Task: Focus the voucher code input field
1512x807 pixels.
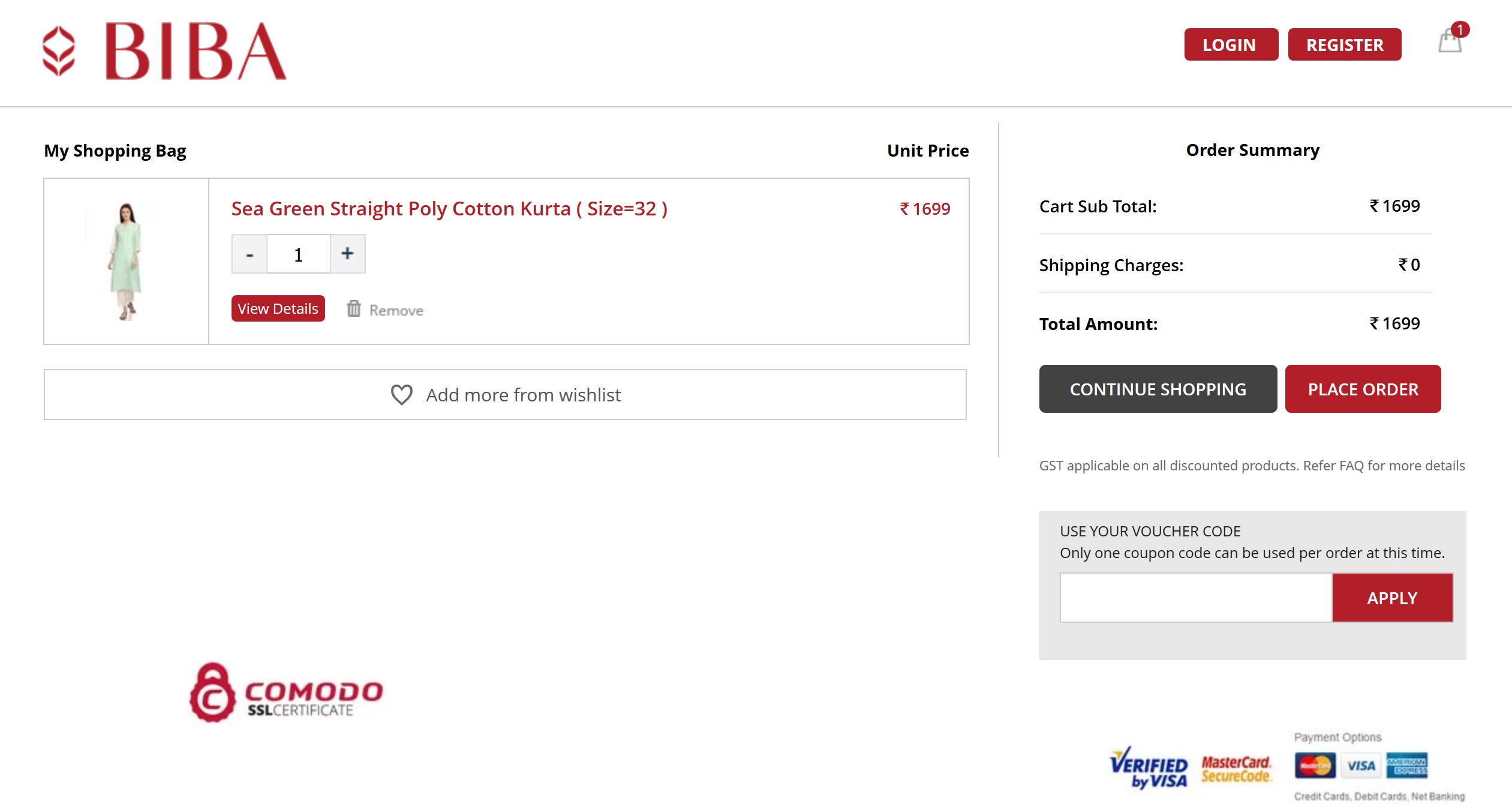Action: point(1195,598)
